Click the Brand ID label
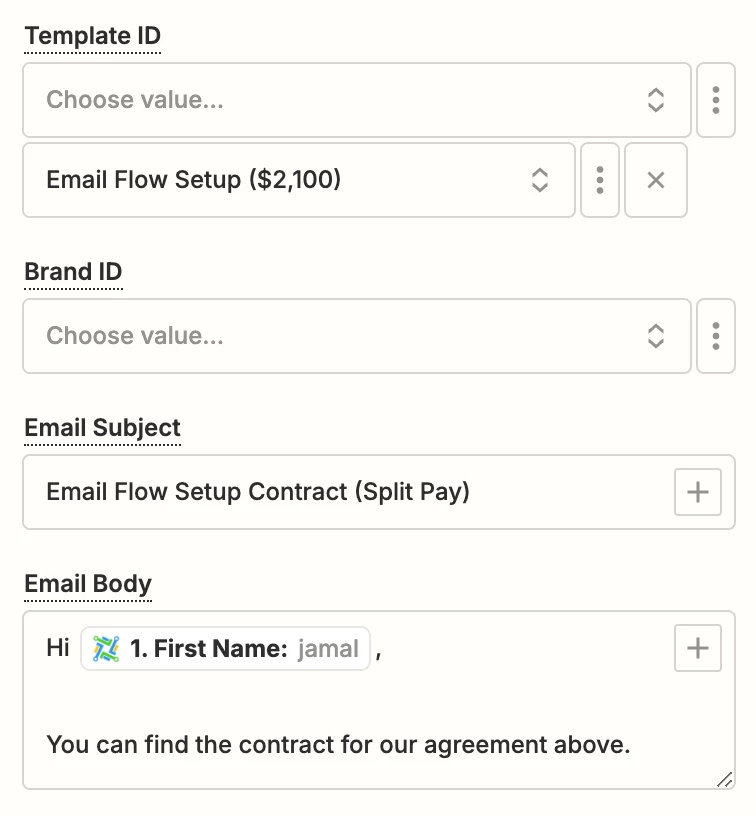 pyautogui.click(x=73, y=272)
